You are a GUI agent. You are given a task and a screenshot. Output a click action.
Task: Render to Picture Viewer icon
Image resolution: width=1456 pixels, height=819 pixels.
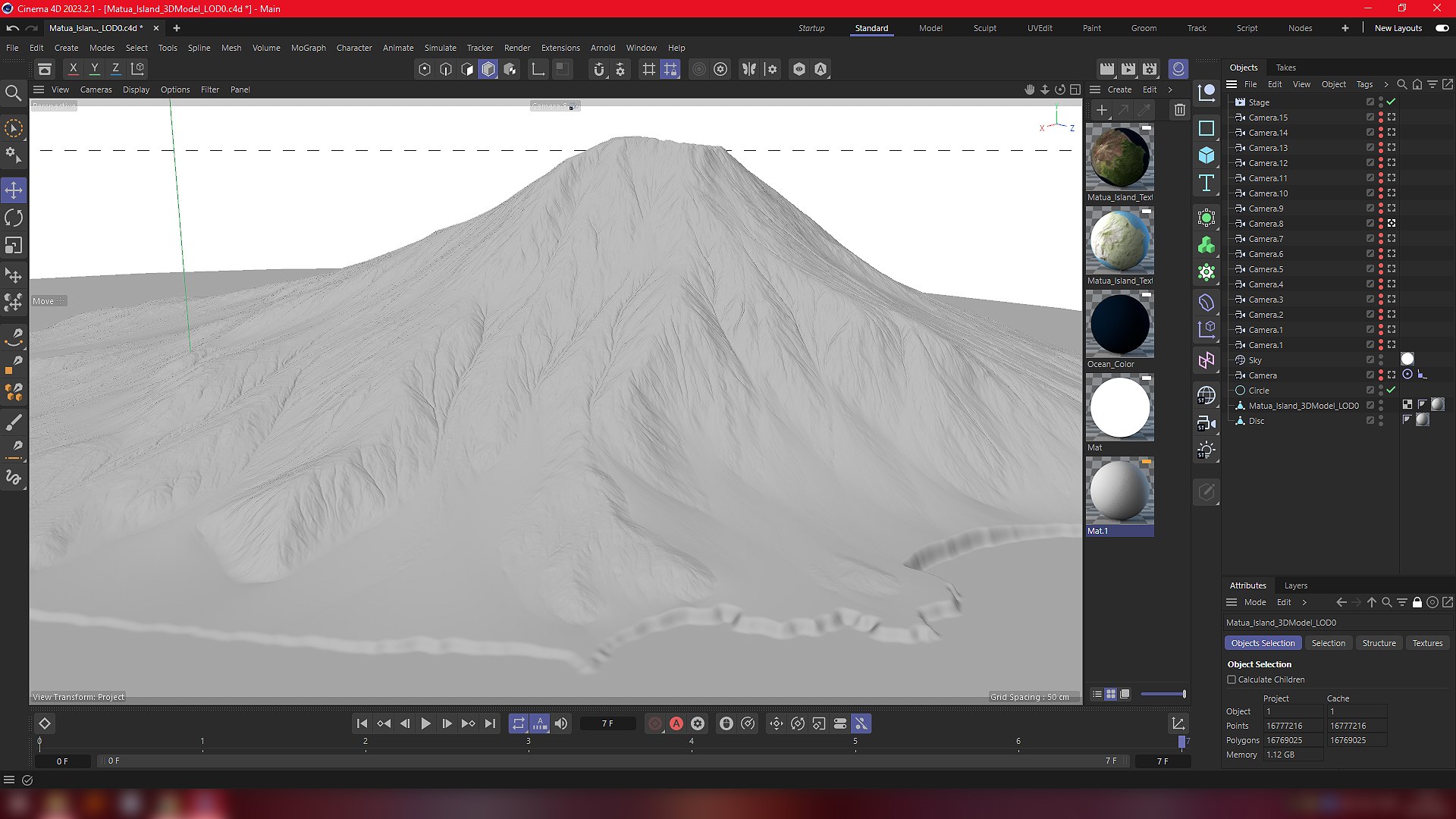coord(1128,69)
